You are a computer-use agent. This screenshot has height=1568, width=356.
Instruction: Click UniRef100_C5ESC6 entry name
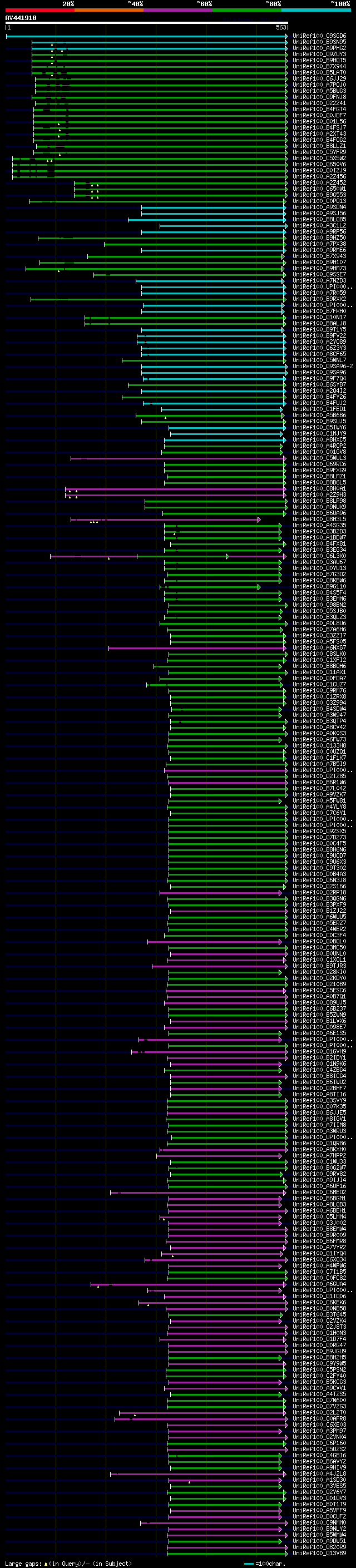tap(319, 991)
